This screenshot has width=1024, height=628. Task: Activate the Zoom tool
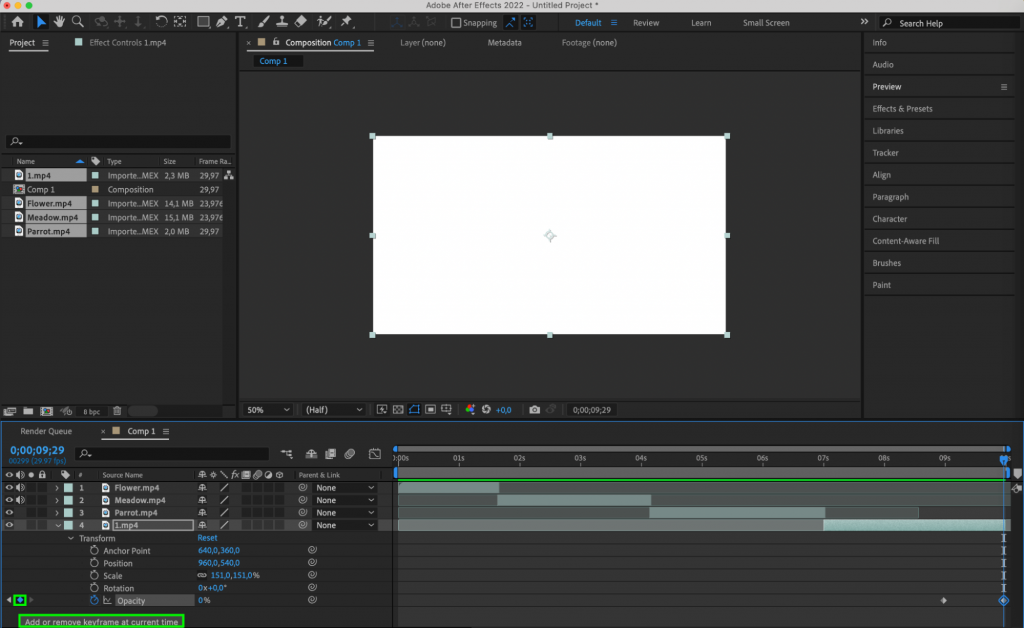(x=79, y=21)
